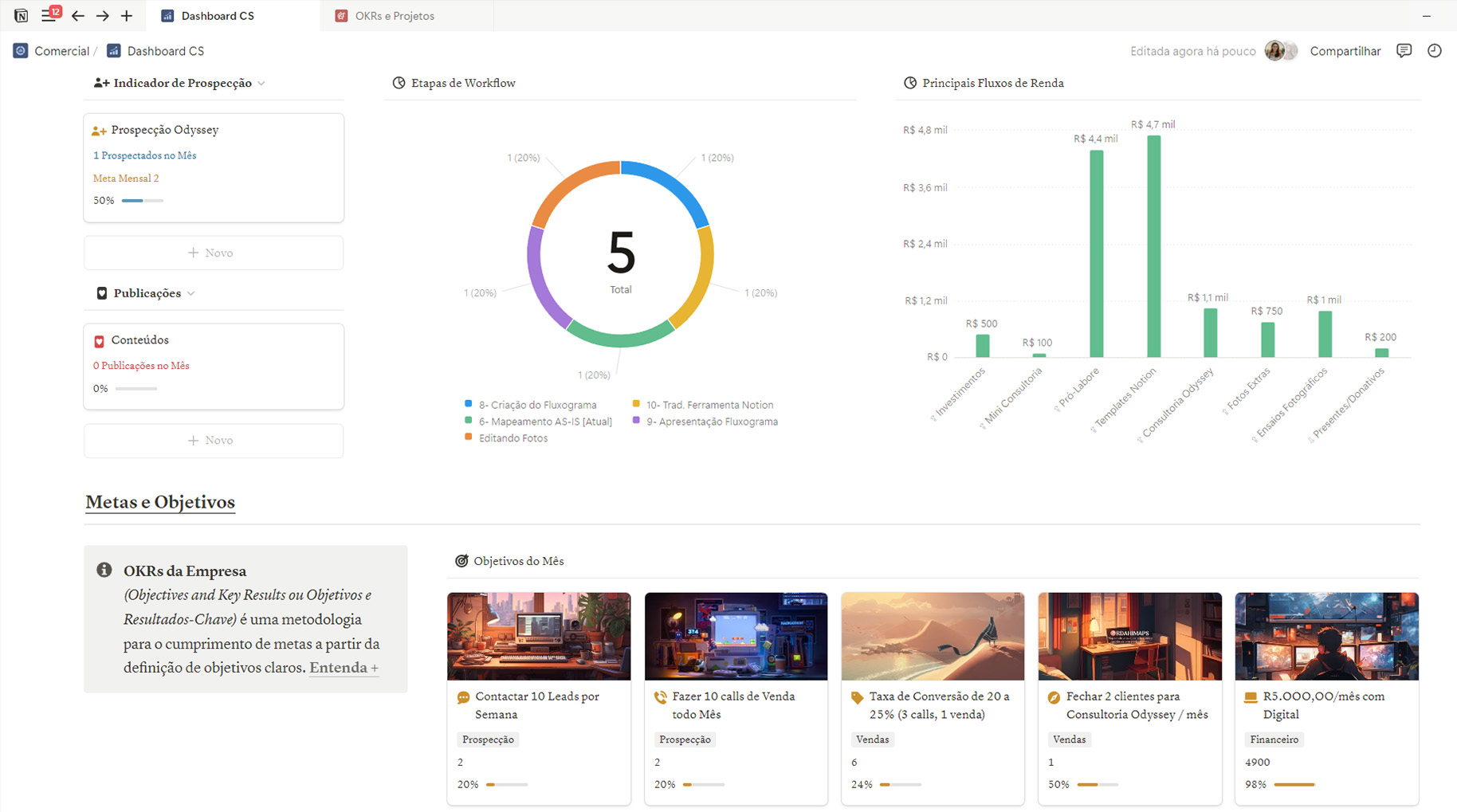The width and height of the screenshot is (1457, 812).
Task: Click the user avatar in top bar
Action: [1276, 51]
